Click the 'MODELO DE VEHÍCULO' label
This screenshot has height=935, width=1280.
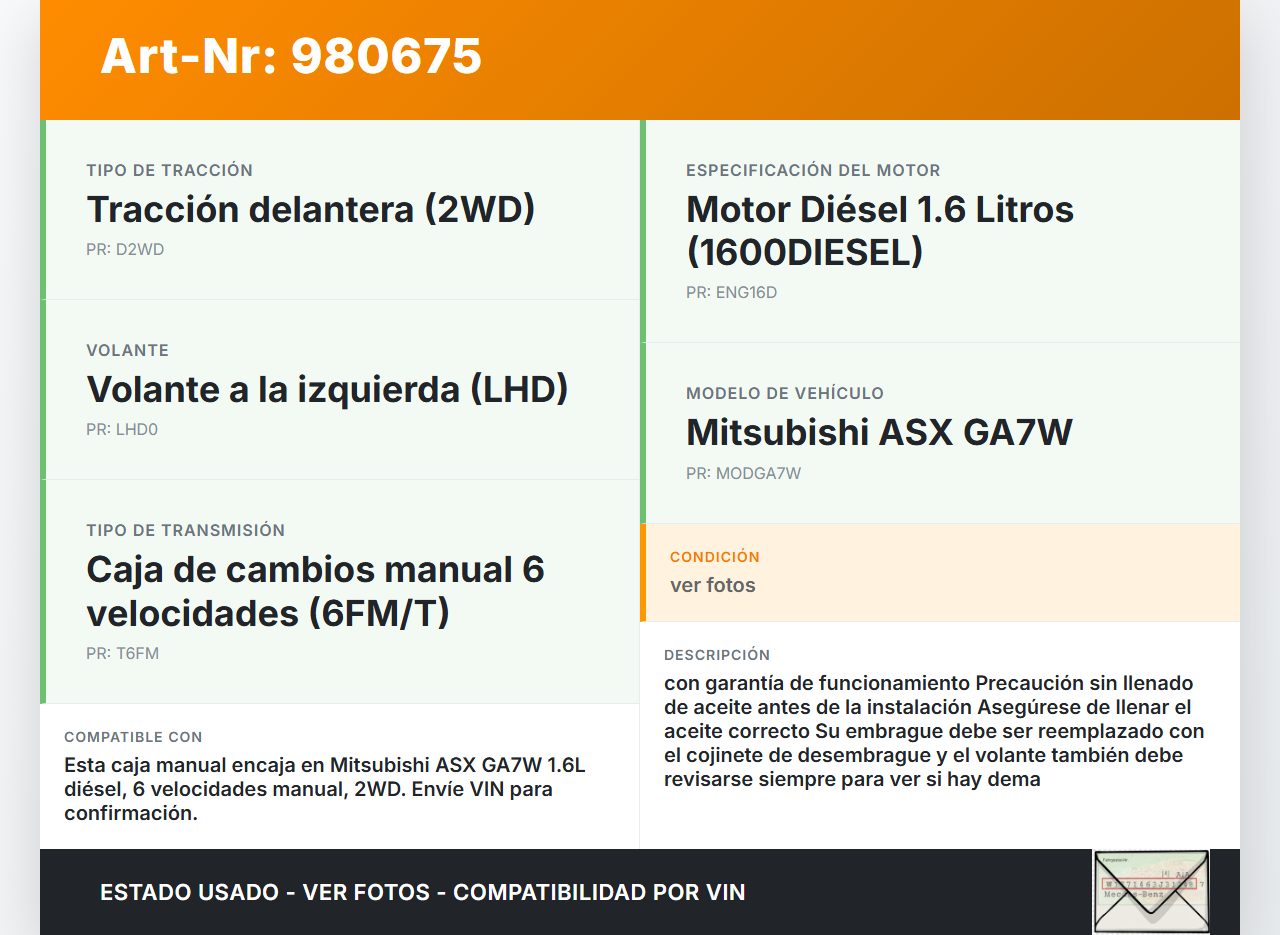[x=785, y=394]
